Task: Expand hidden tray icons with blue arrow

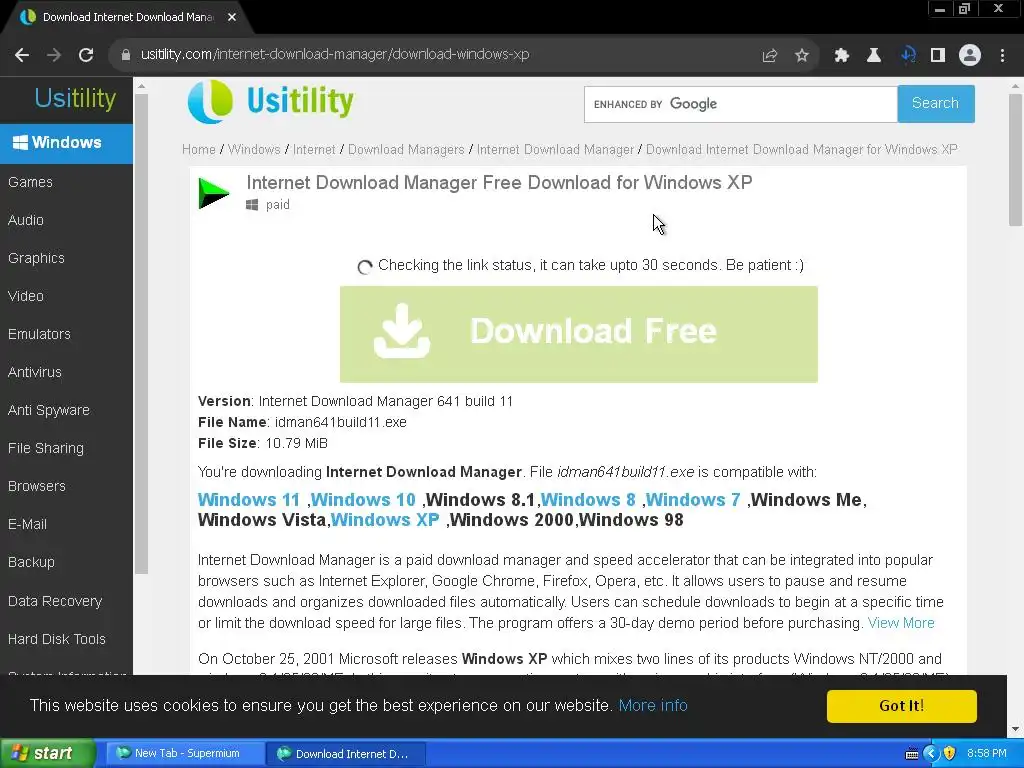Action: pyautogui.click(x=931, y=754)
